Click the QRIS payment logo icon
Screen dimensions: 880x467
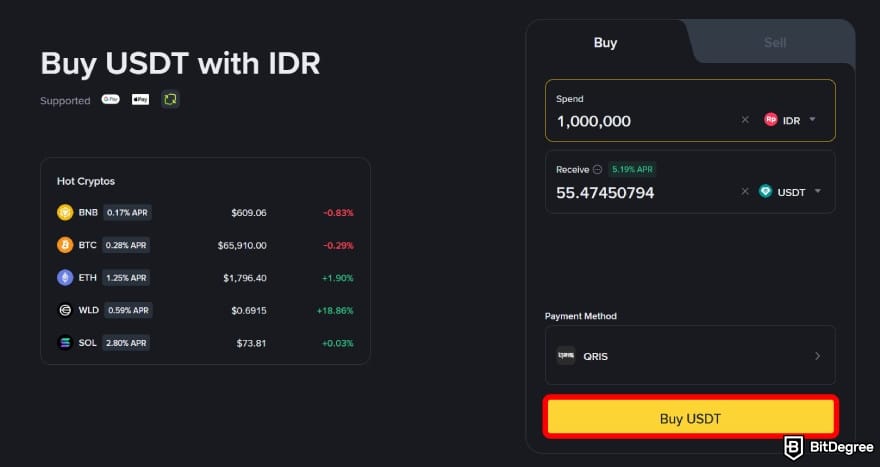(566, 356)
